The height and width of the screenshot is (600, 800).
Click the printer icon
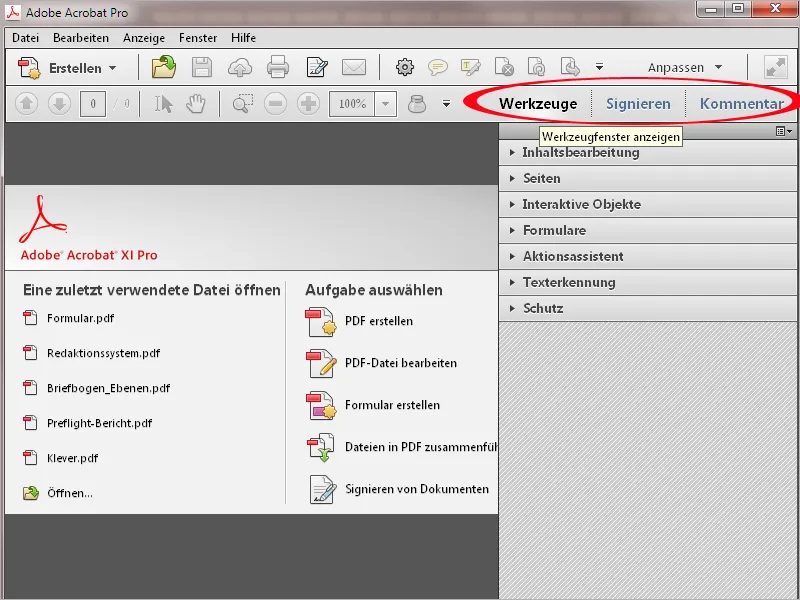pyautogui.click(x=278, y=67)
